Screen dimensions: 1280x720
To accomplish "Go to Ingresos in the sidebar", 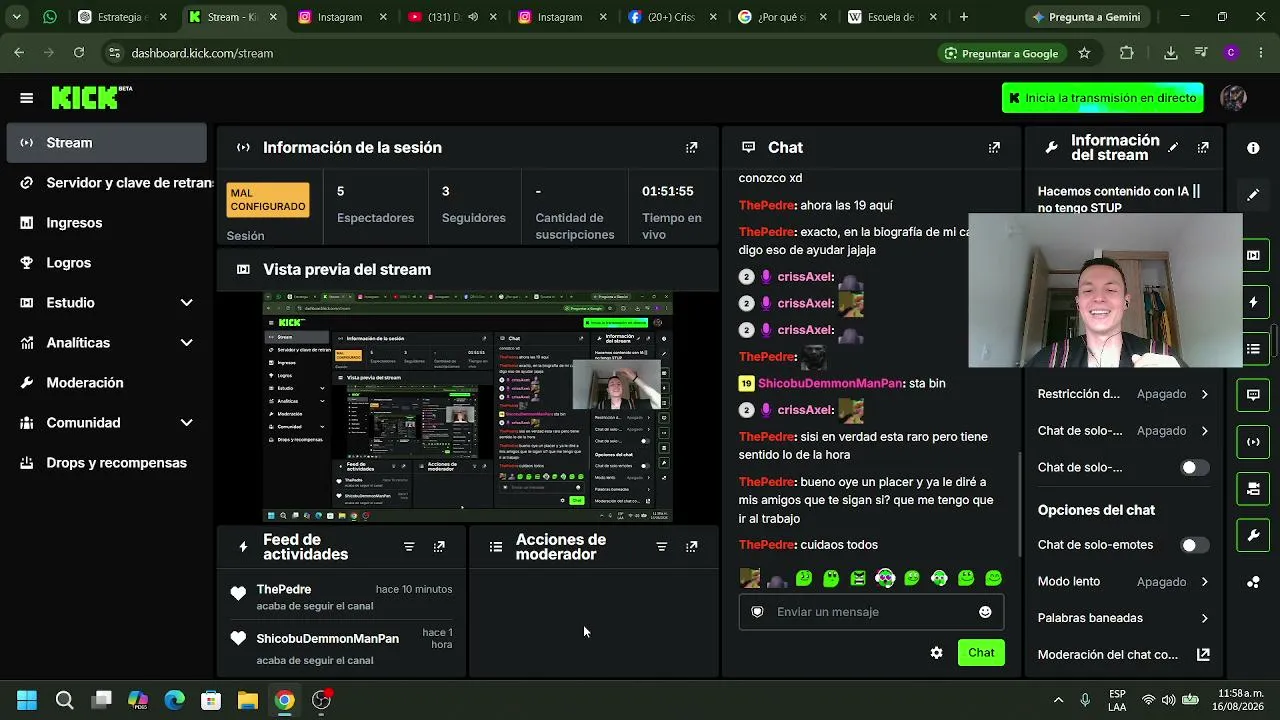I will (106, 223).
